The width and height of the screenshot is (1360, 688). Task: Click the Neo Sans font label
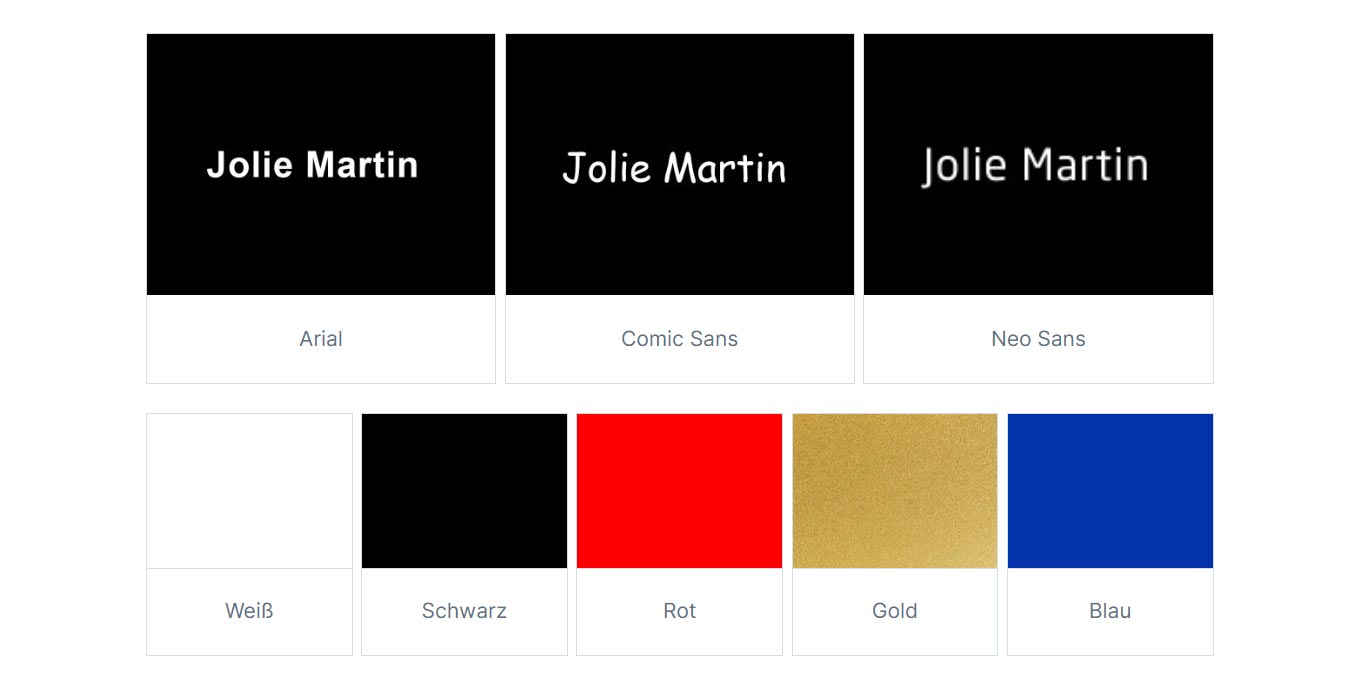1038,339
